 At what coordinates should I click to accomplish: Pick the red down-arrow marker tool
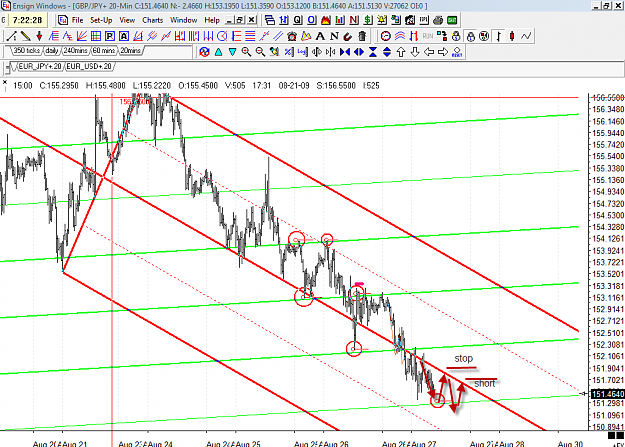(39, 36)
